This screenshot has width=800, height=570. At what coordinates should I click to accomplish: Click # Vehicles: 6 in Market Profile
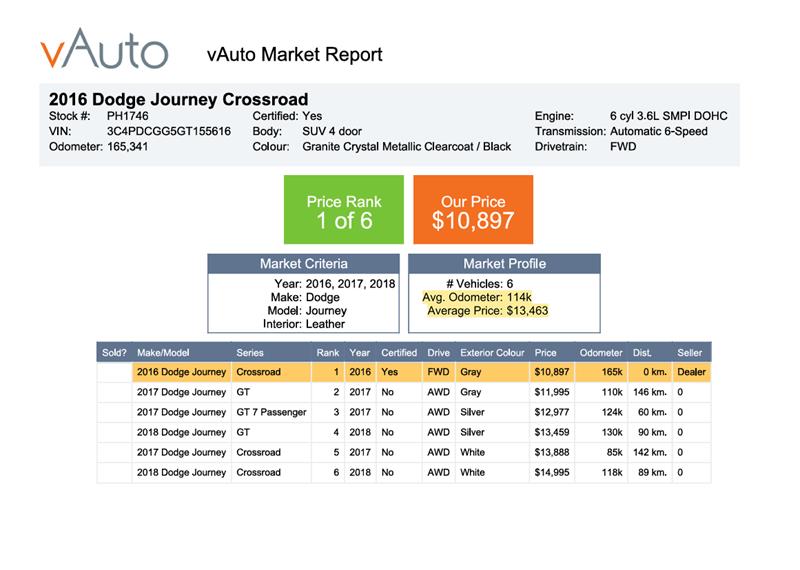click(480, 284)
